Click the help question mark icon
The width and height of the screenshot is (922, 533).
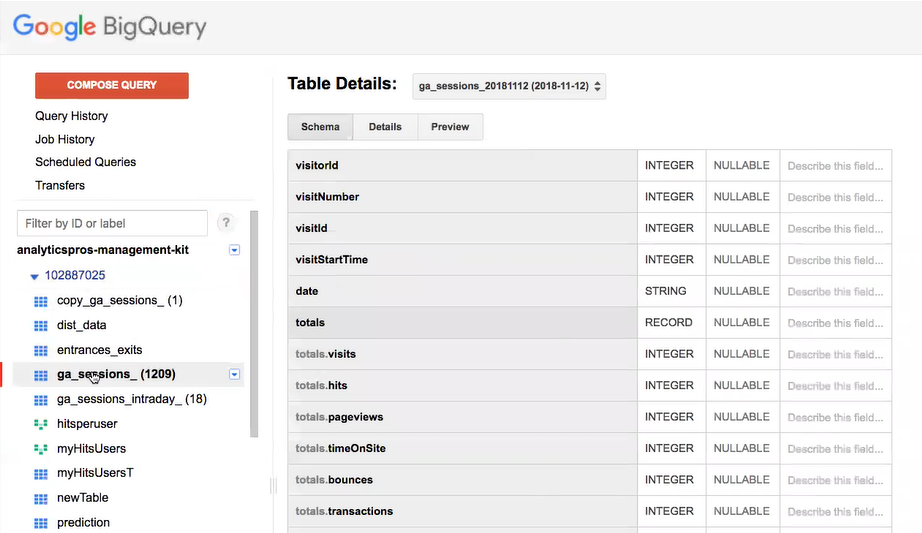coord(226,223)
